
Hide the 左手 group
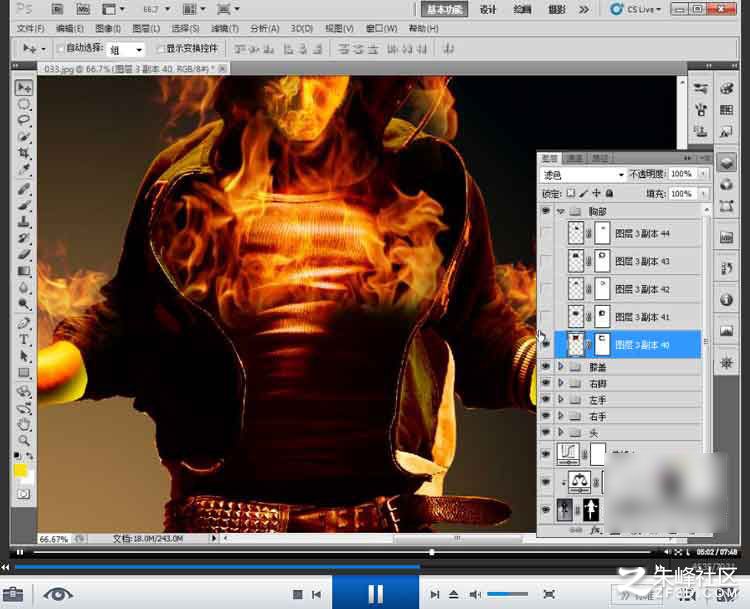pos(545,399)
